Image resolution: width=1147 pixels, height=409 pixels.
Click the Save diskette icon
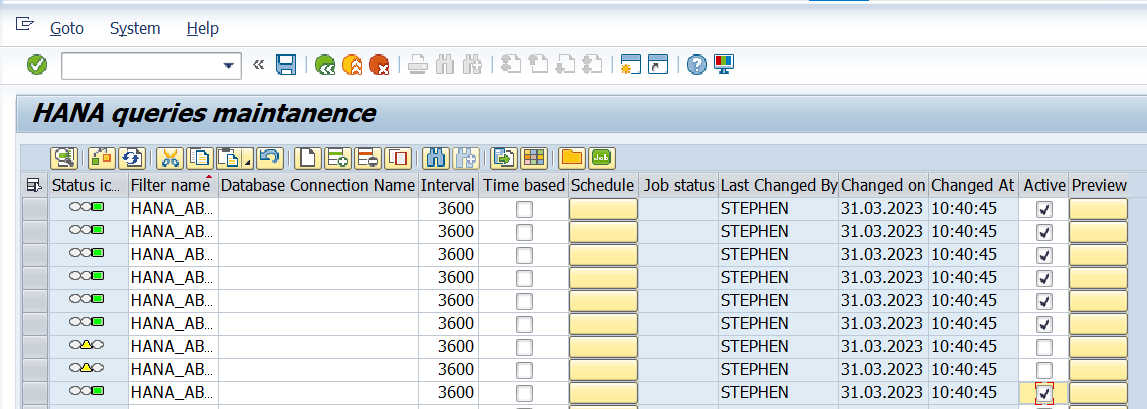click(x=286, y=65)
